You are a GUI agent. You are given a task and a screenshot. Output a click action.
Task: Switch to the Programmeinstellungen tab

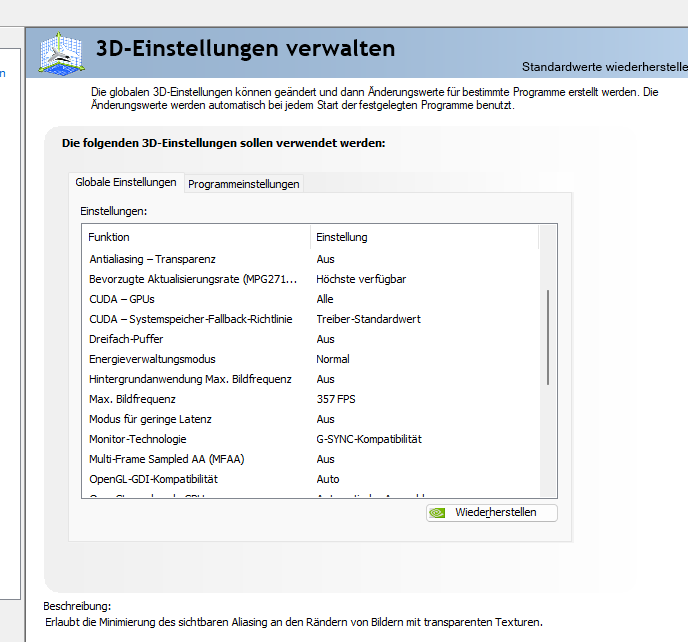(244, 184)
